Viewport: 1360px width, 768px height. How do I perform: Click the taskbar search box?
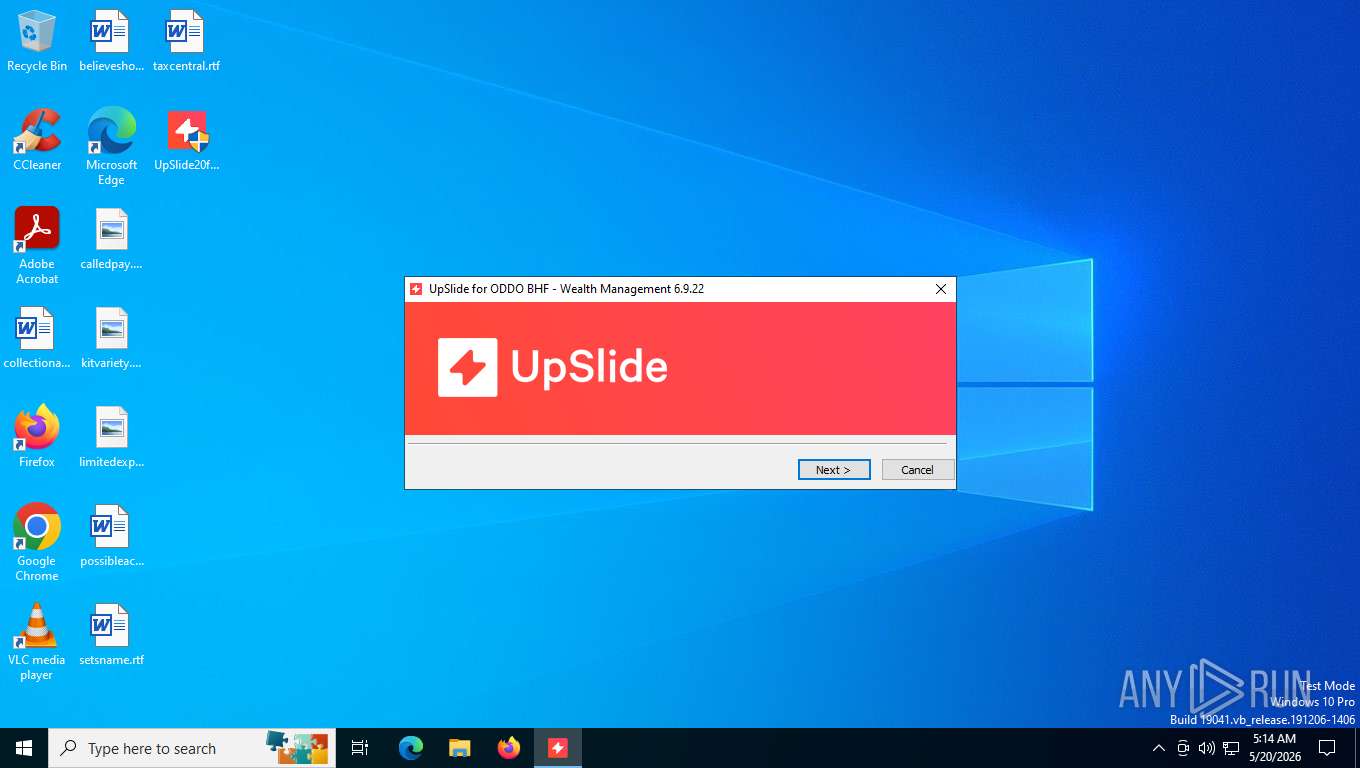pos(192,748)
